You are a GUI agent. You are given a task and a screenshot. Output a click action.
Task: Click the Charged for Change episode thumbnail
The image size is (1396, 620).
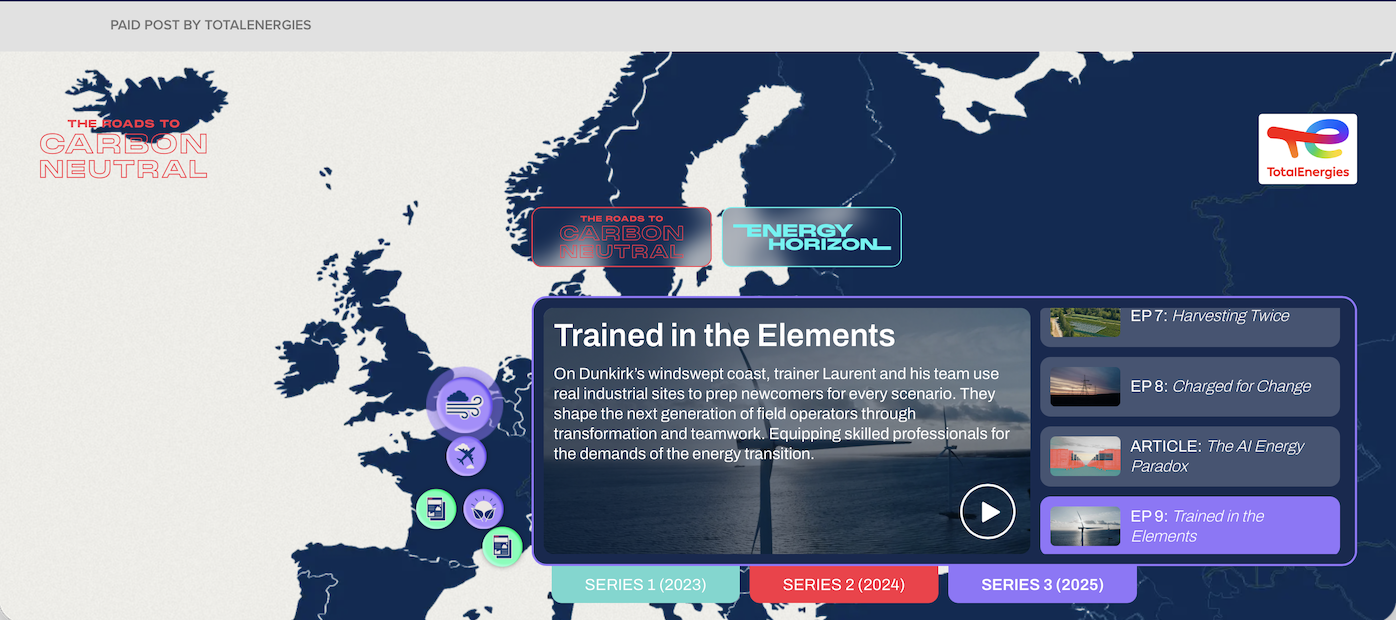[x=1085, y=386]
